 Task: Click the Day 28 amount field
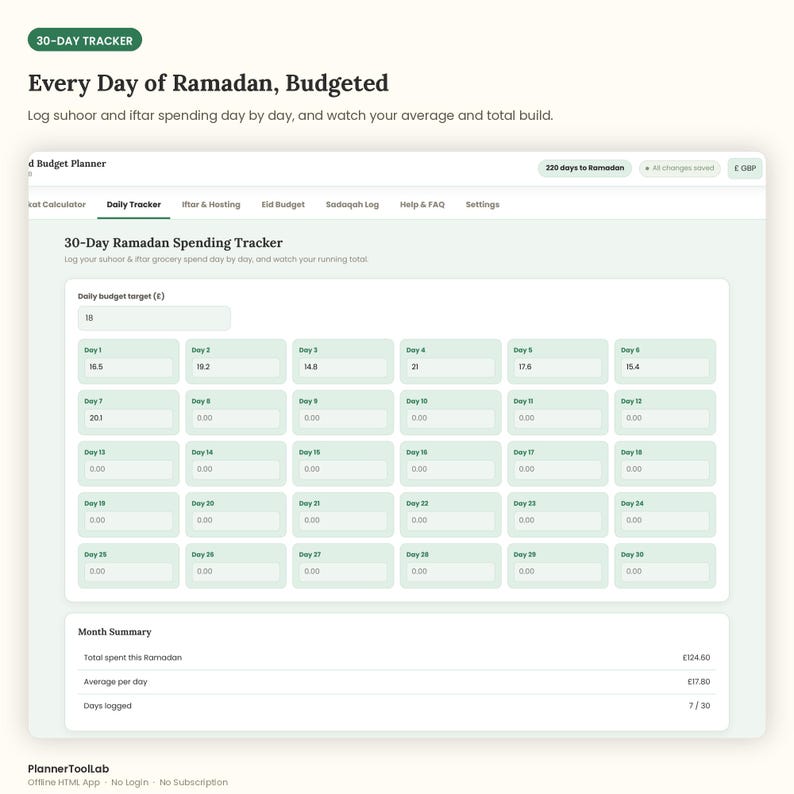coord(451,572)
